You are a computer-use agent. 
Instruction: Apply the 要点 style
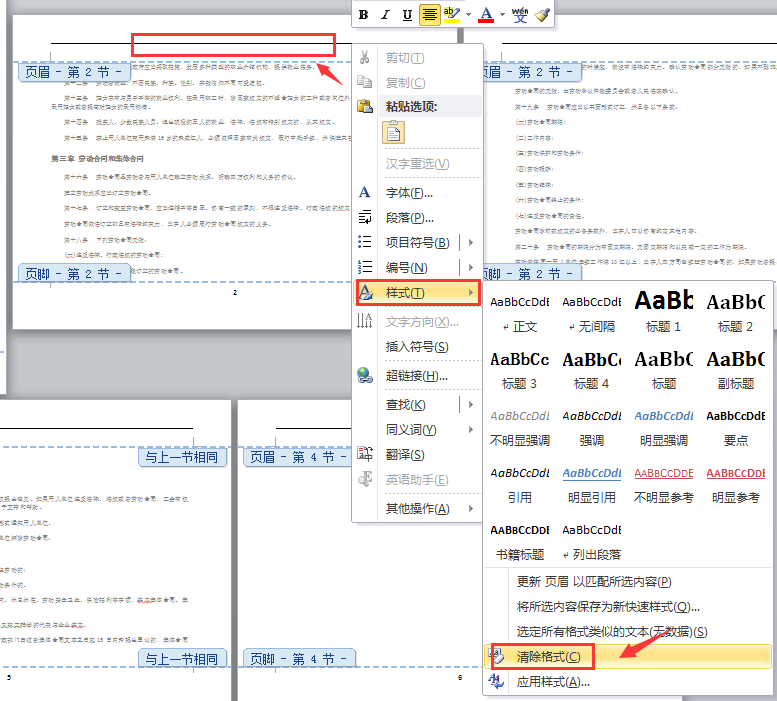click(735, 428)
